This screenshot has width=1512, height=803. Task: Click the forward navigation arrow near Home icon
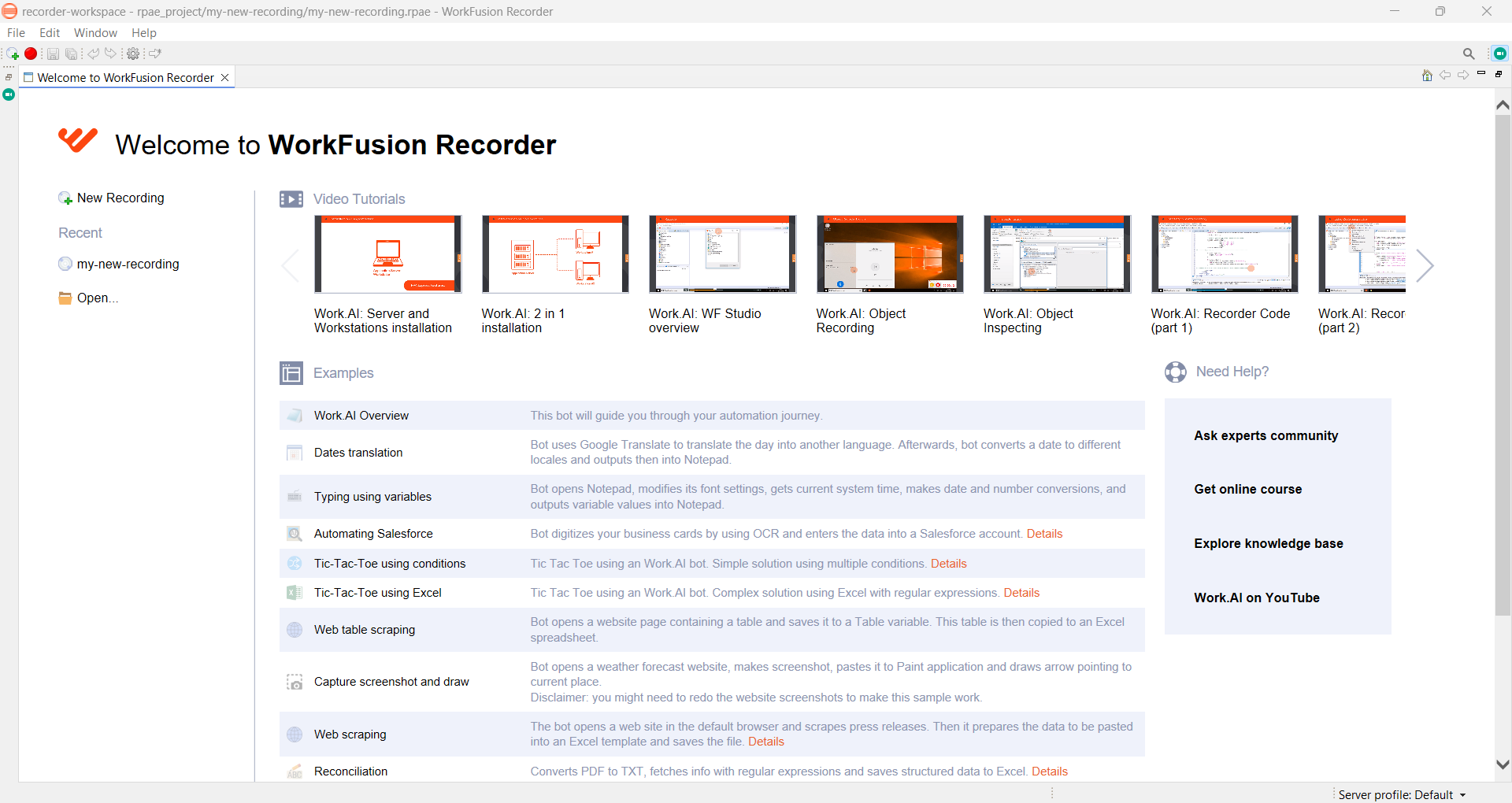tap(1463, 75)
